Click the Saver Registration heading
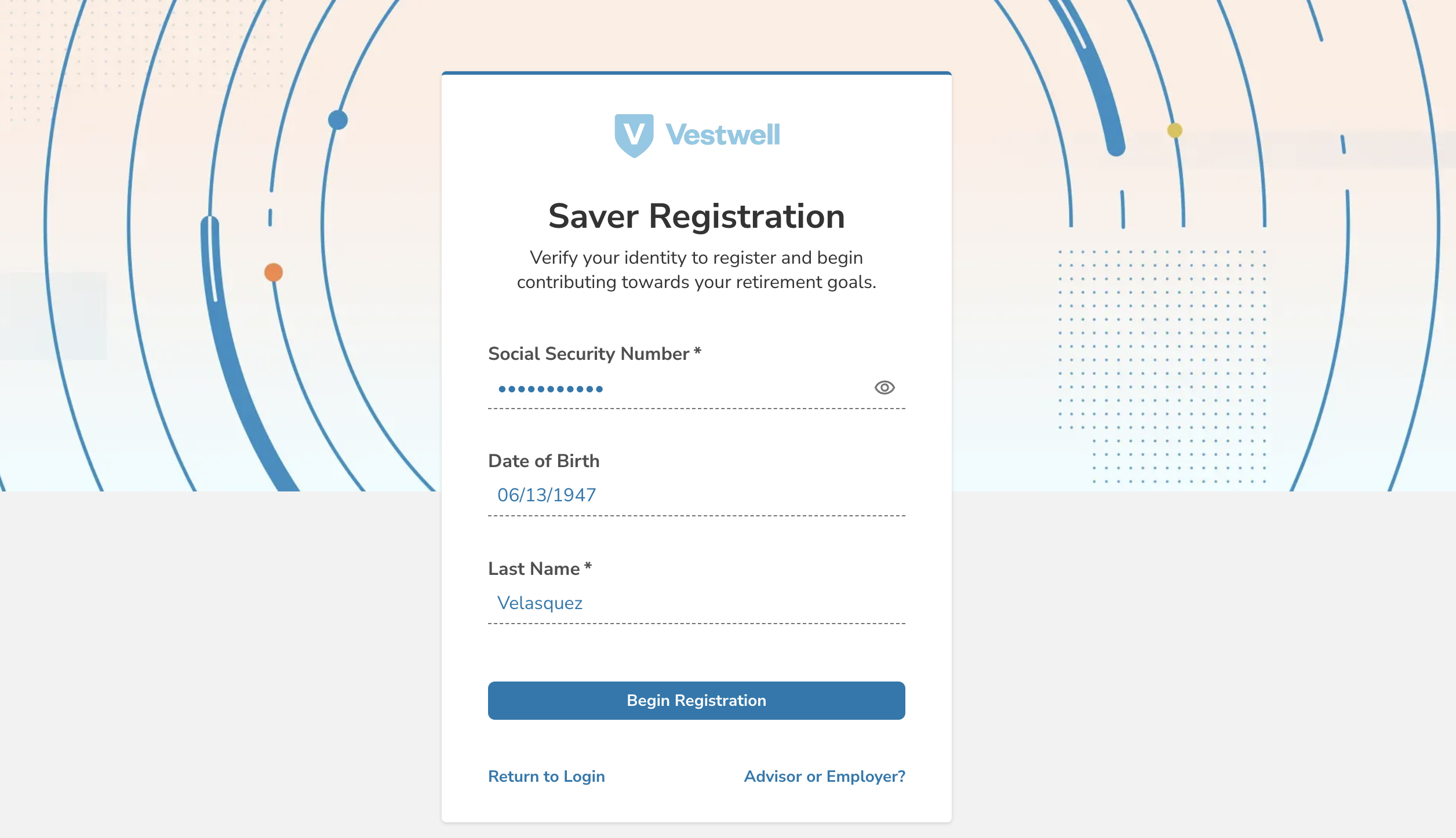This screenshot has height=838, width=1456. (696, 216)
